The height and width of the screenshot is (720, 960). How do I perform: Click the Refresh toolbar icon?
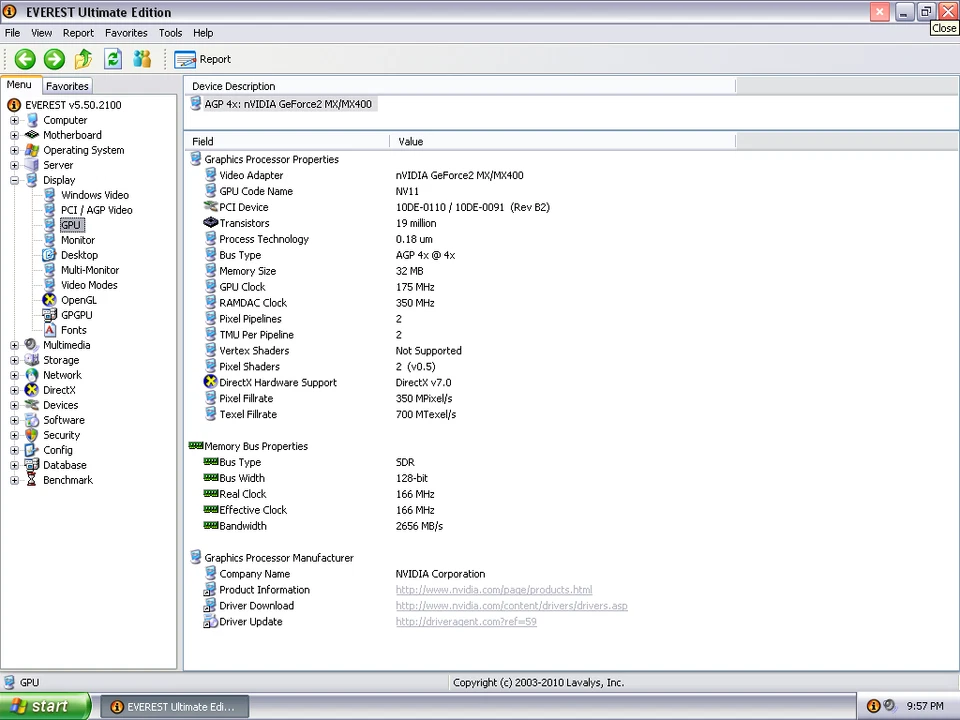(113, 59)
